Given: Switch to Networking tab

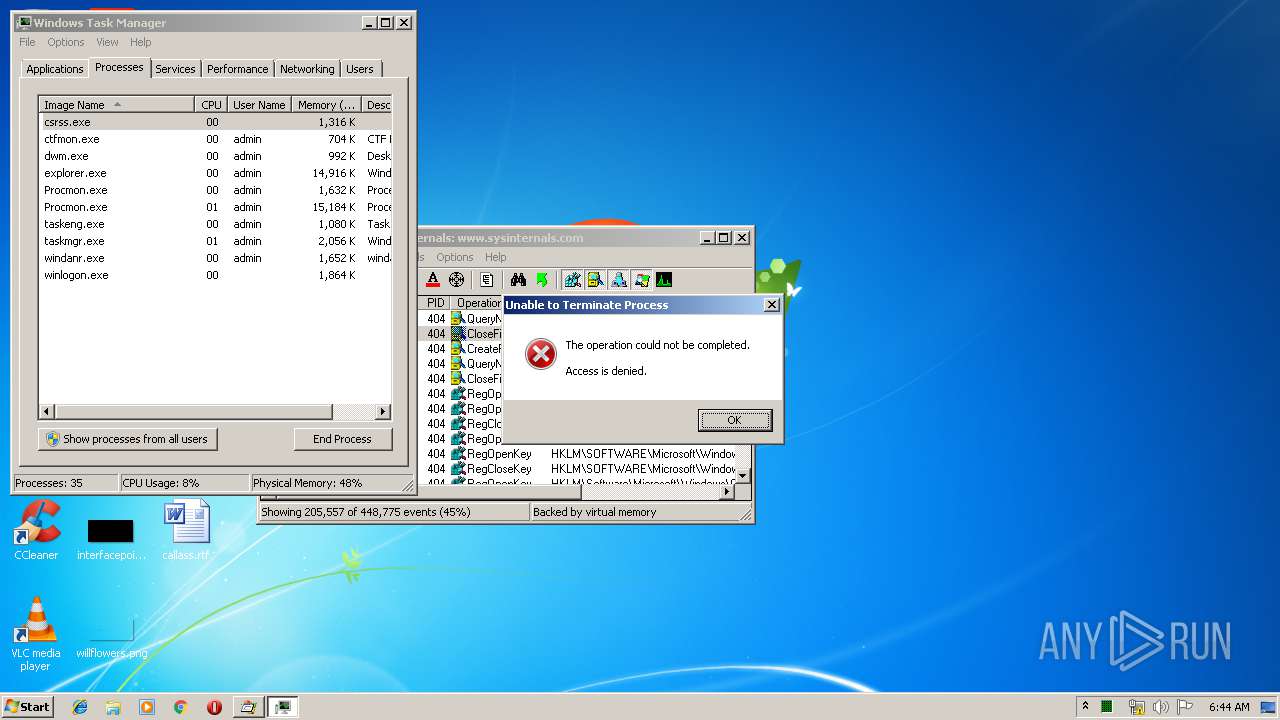Looking at the screenshot, I should tap(307, 69).
